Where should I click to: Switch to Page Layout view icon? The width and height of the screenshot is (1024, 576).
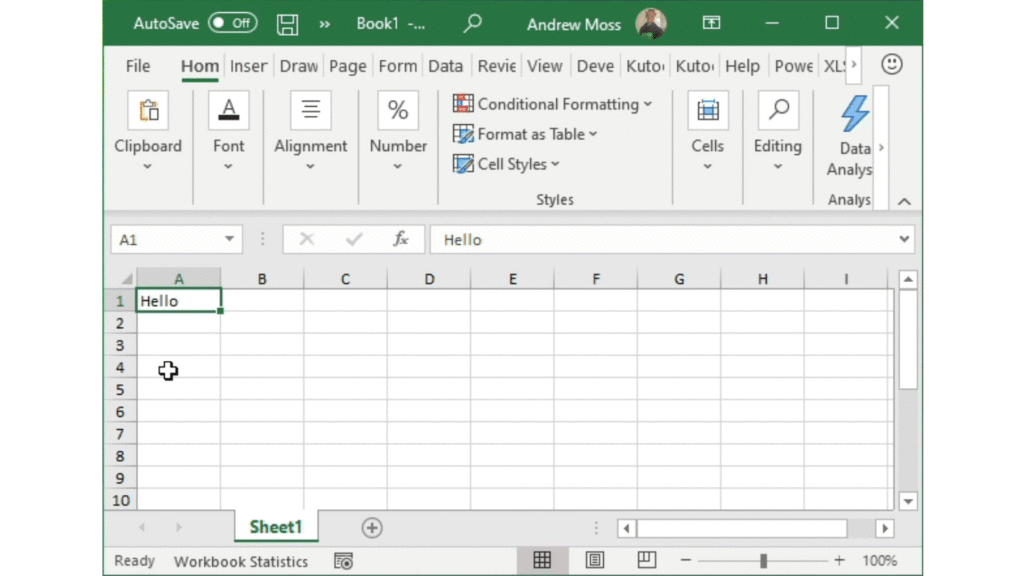pos(594,560)
